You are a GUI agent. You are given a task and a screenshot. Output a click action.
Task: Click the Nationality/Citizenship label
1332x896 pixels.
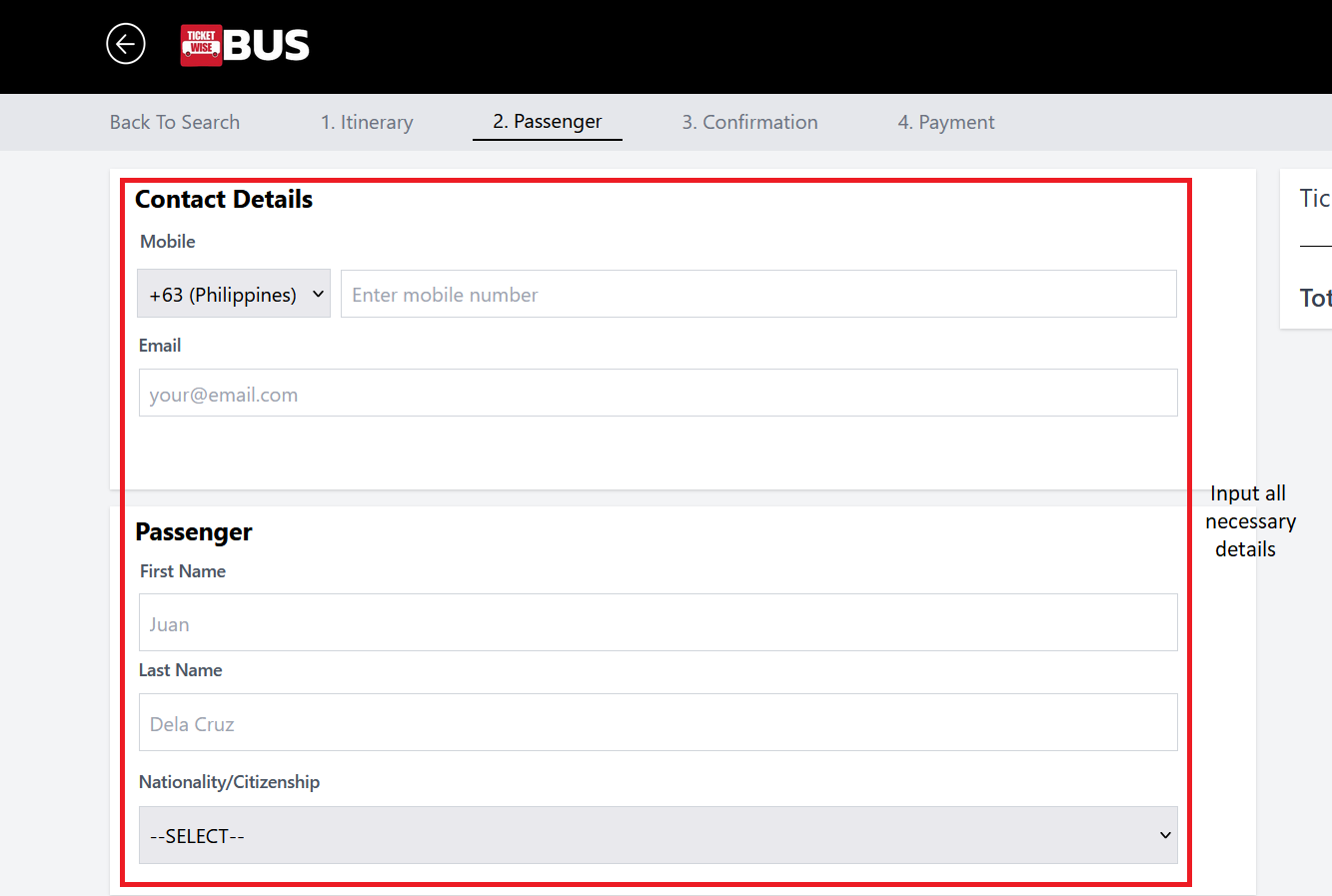(229, 782)
